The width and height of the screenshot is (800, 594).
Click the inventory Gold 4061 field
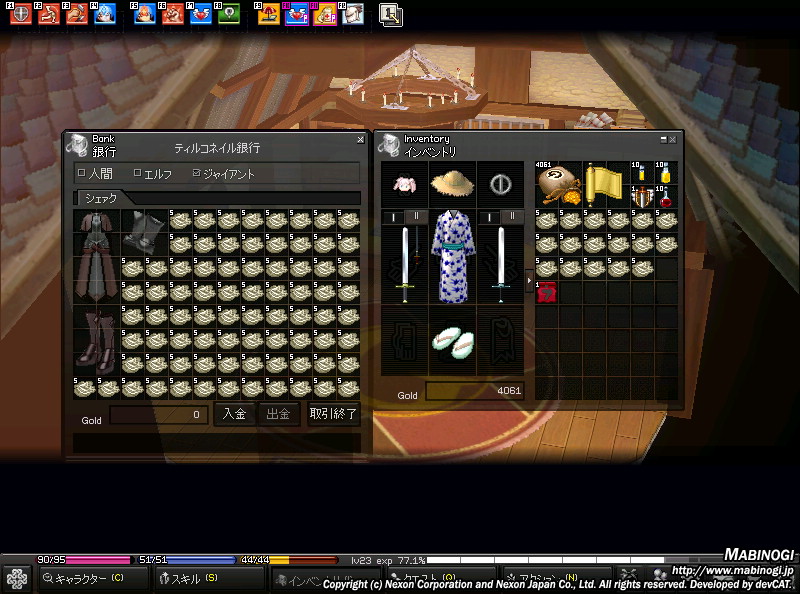pos(474,391)
